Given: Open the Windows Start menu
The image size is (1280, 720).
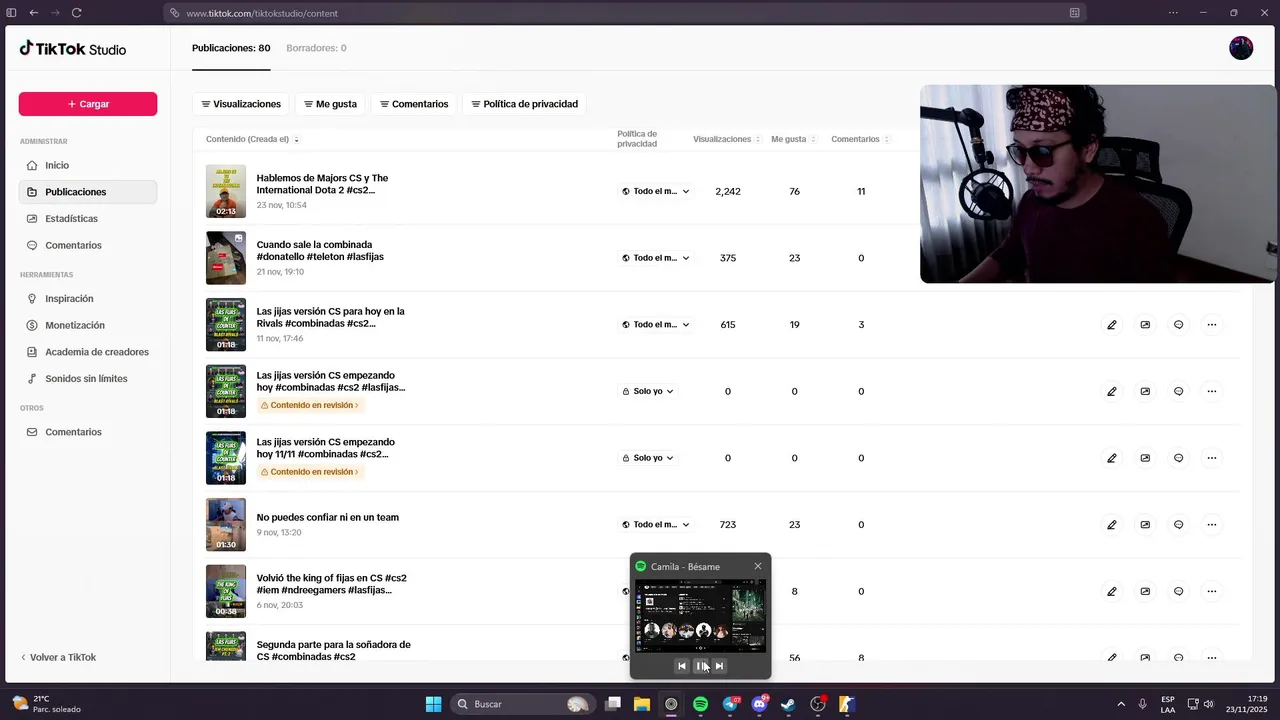Looking at the screenshot, I should click(433, 704).
